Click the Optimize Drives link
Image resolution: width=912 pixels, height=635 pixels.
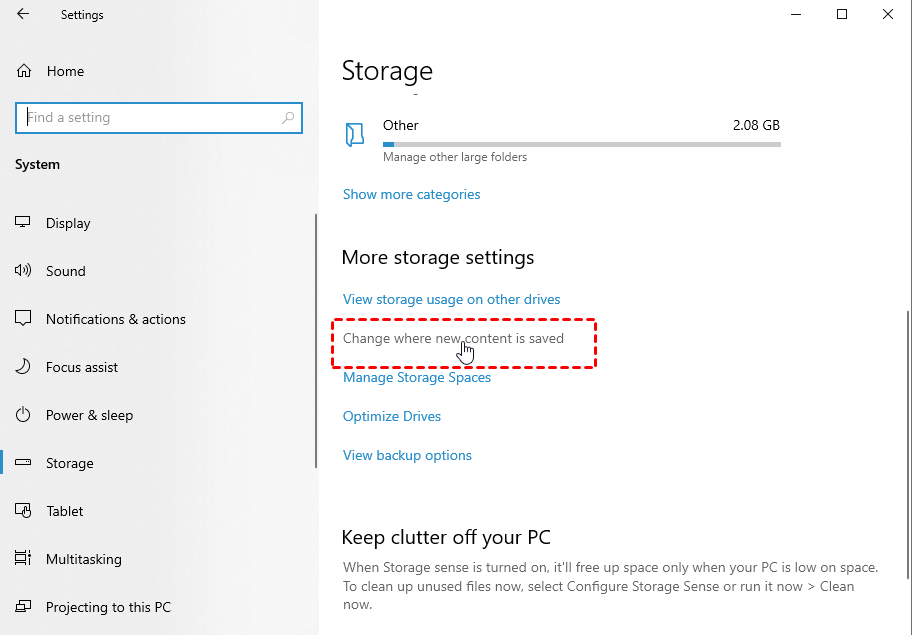point(391,416)
